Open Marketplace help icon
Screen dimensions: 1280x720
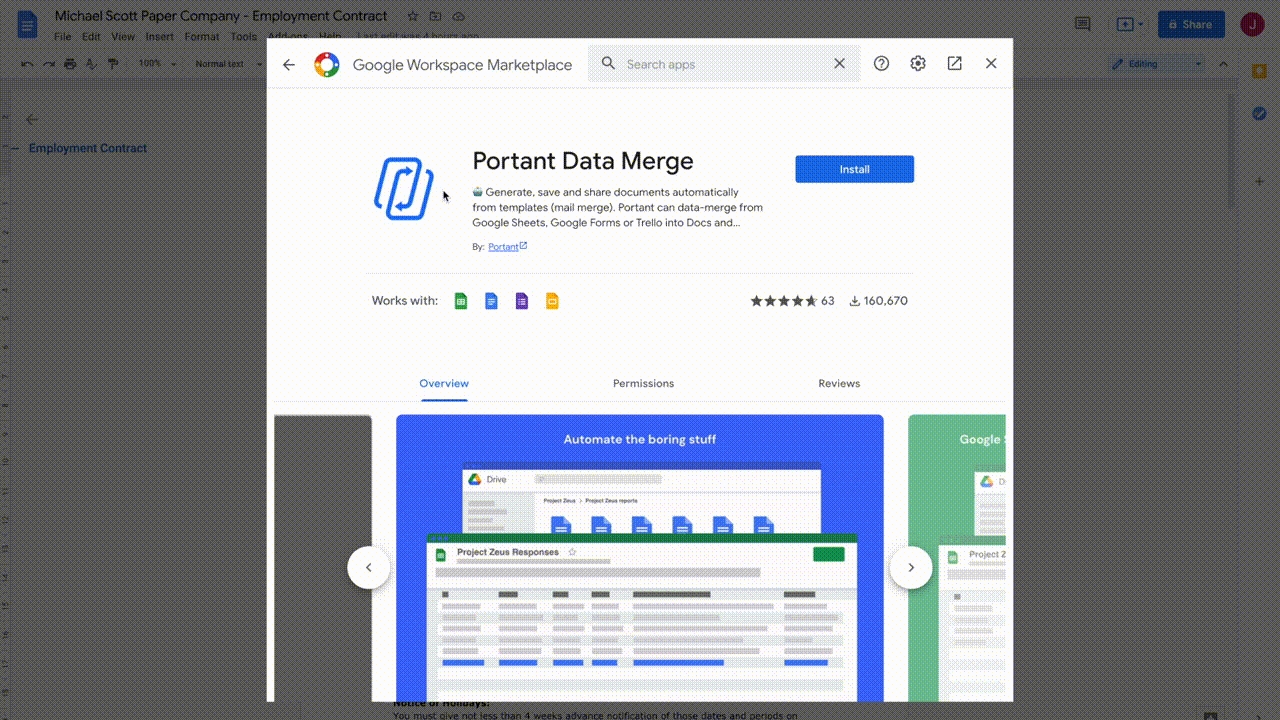[881, 64]
